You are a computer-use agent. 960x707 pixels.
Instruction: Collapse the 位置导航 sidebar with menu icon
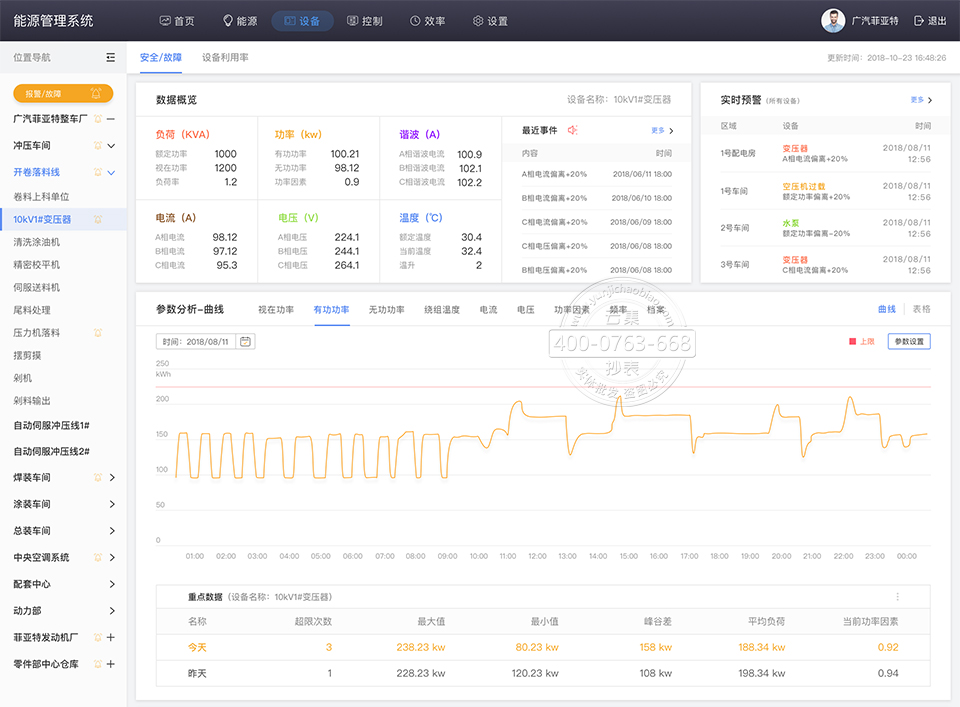click(x=110, y=58)
